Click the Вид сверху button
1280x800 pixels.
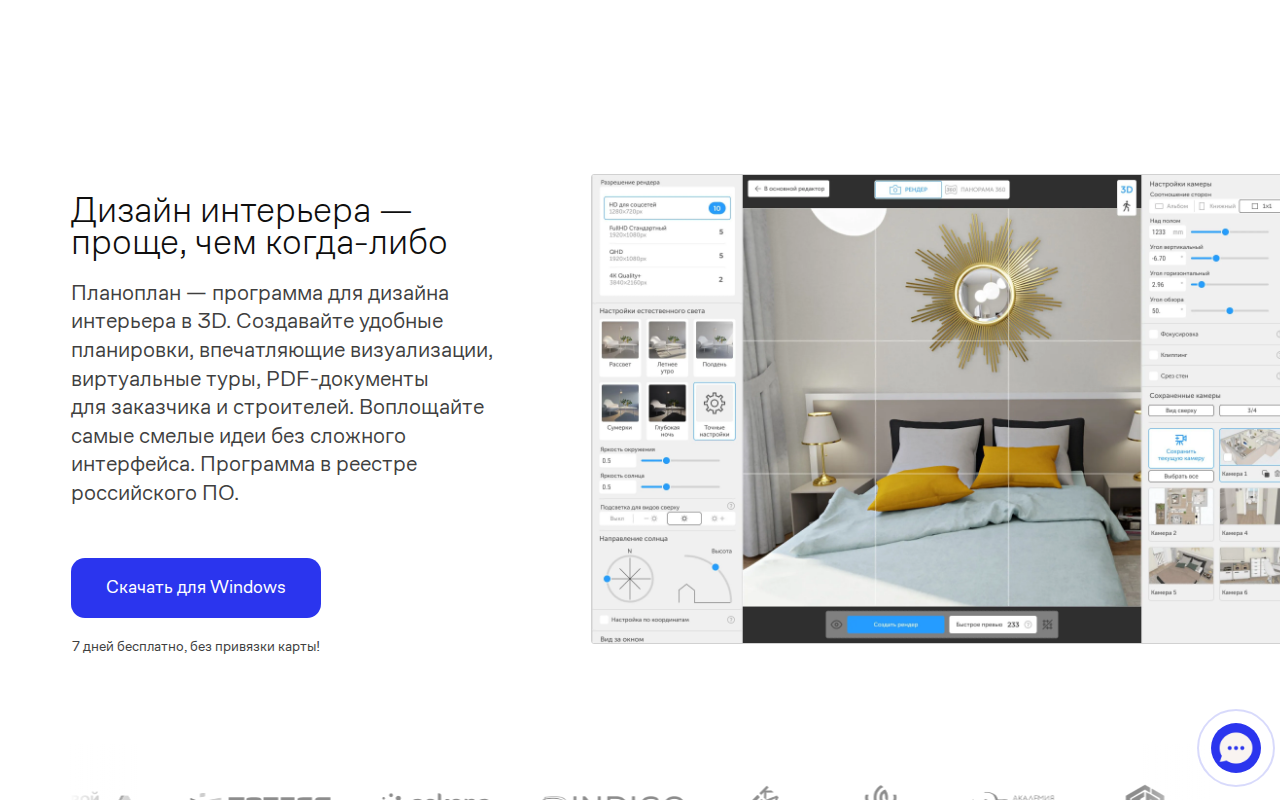1181,411
